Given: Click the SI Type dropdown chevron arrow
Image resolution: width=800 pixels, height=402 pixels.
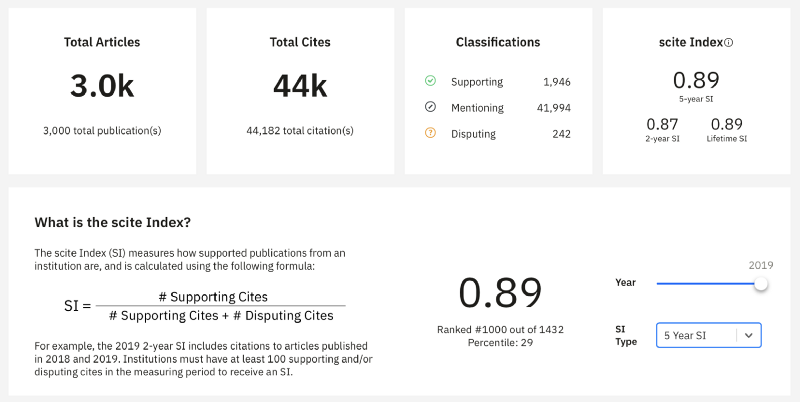Looking at the screenshot, I should (747, 335).
